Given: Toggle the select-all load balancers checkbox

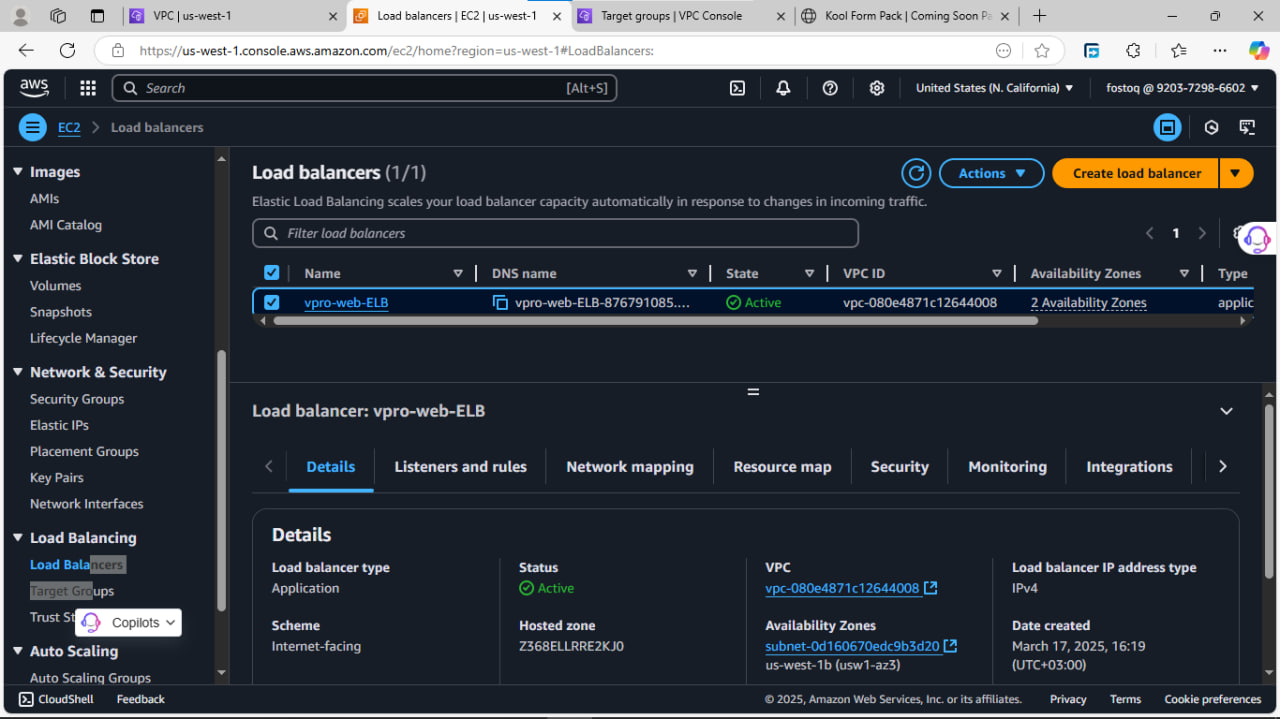Looking at the screenshot, I should pyautogui.click(x=271, y=273).
